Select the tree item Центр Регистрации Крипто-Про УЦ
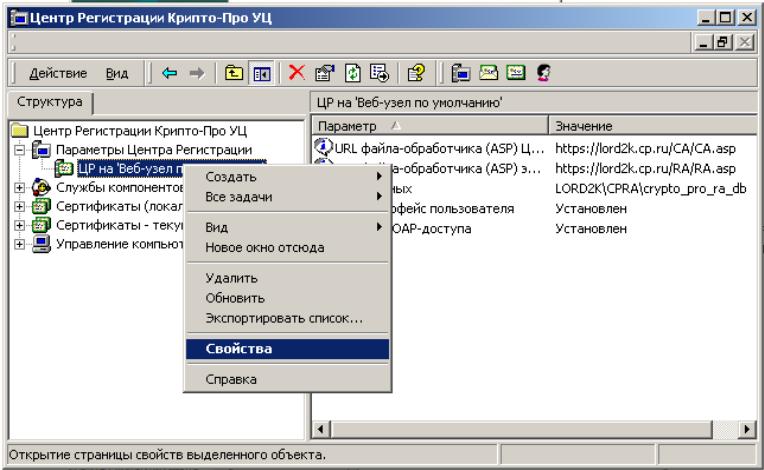This screenshot has height=470, width=764. click(140, 131)
